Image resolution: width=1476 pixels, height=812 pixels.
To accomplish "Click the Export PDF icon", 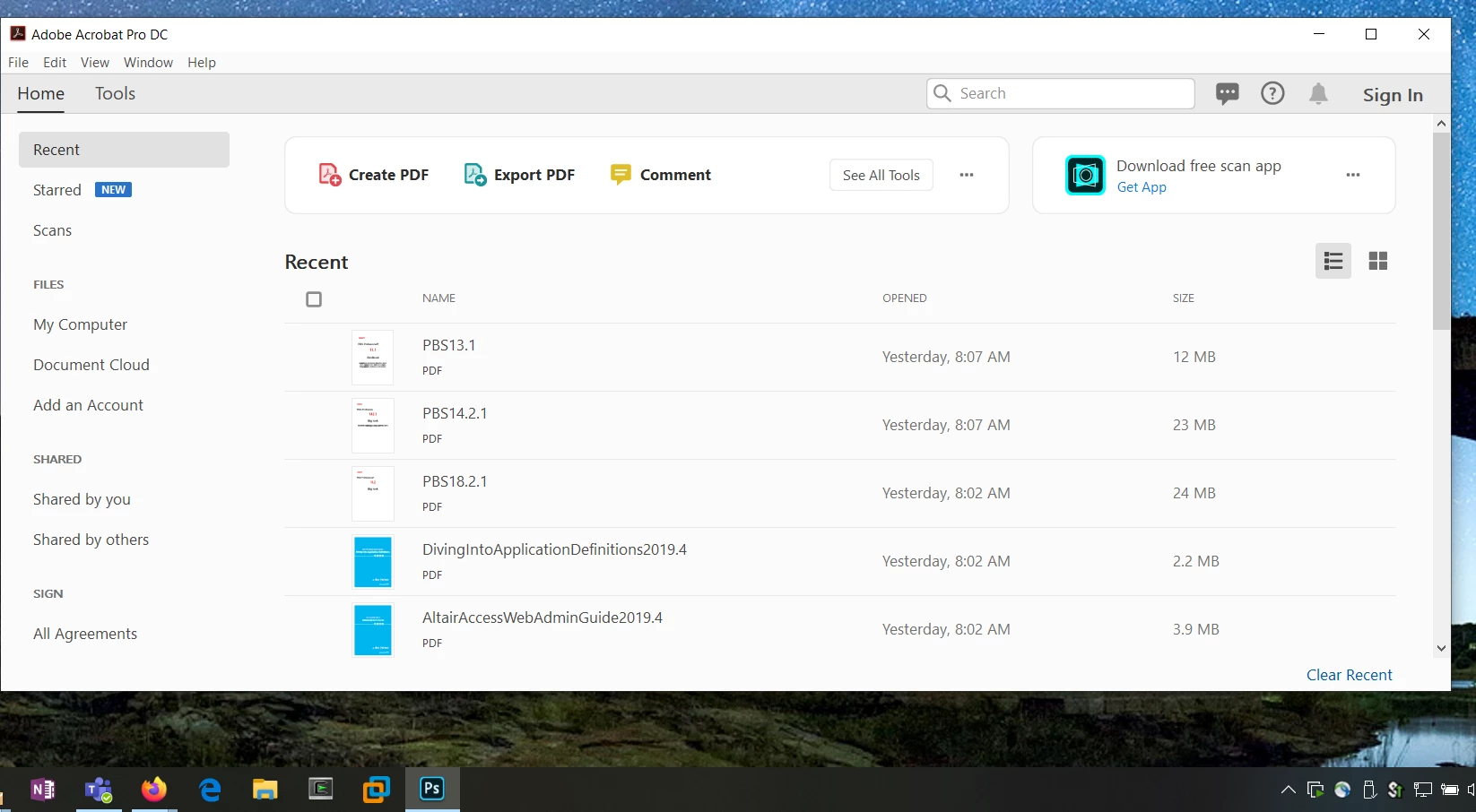I will 475,175.
